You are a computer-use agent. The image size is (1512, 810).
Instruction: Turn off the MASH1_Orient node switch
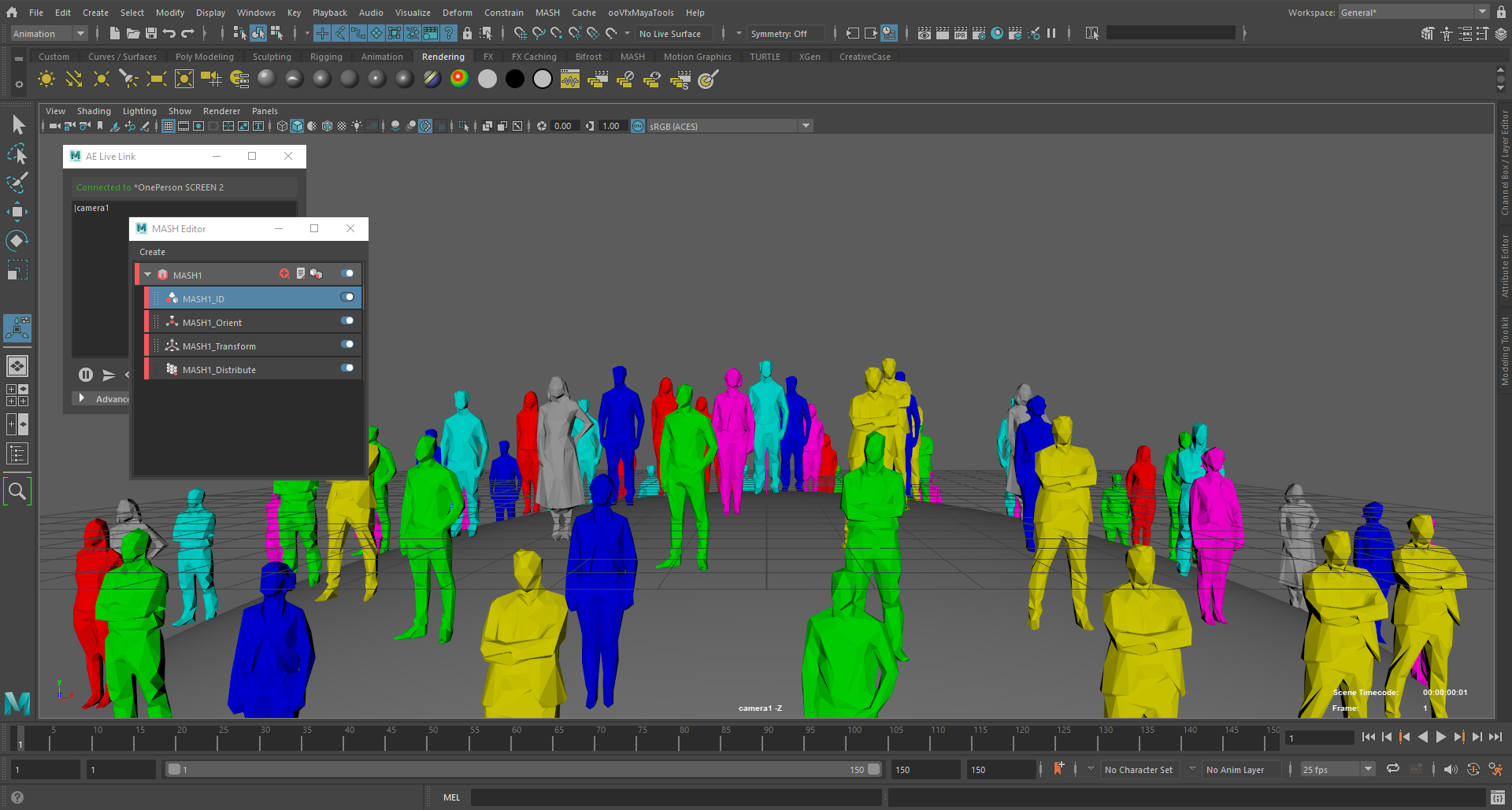pos(347,321)
